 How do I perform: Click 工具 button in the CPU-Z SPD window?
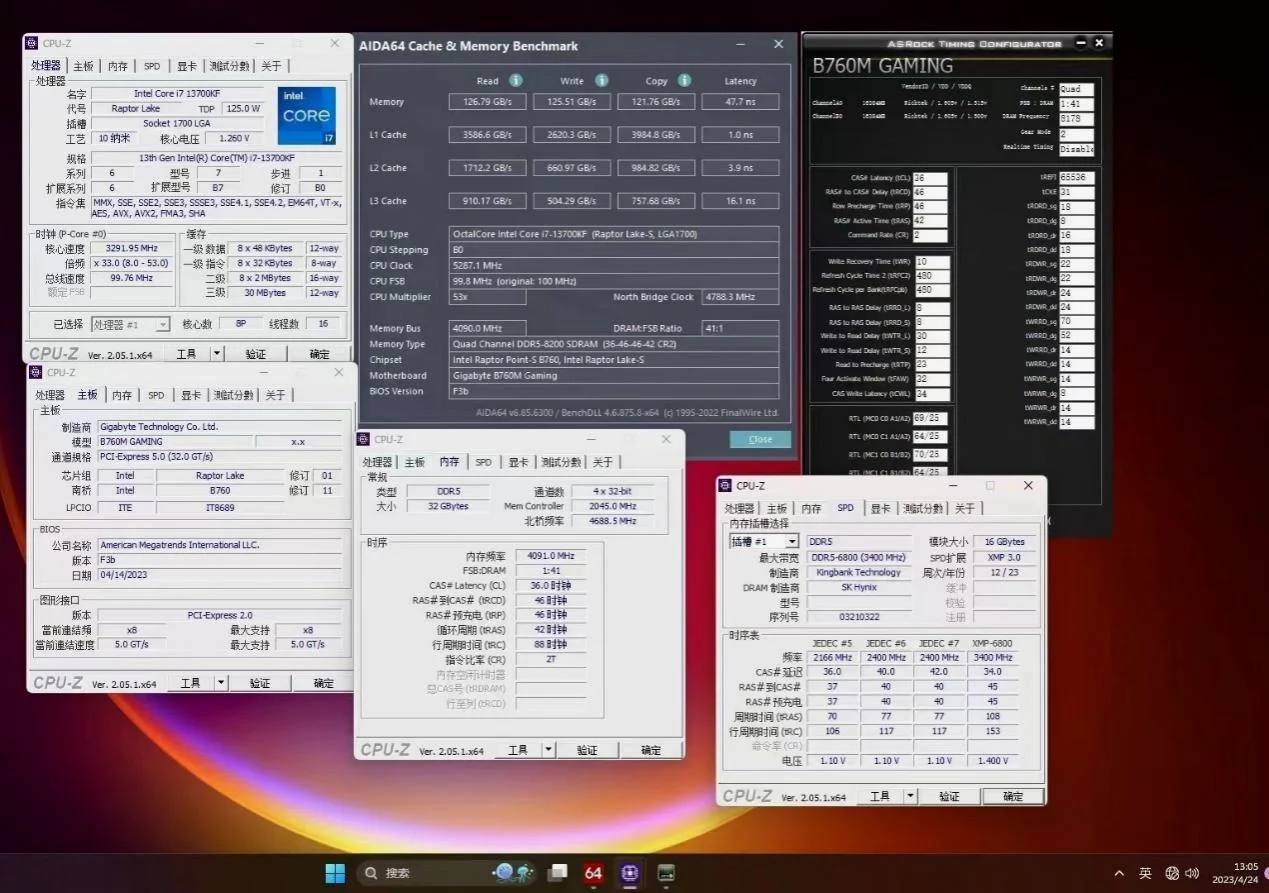click(x=880, y=796)
